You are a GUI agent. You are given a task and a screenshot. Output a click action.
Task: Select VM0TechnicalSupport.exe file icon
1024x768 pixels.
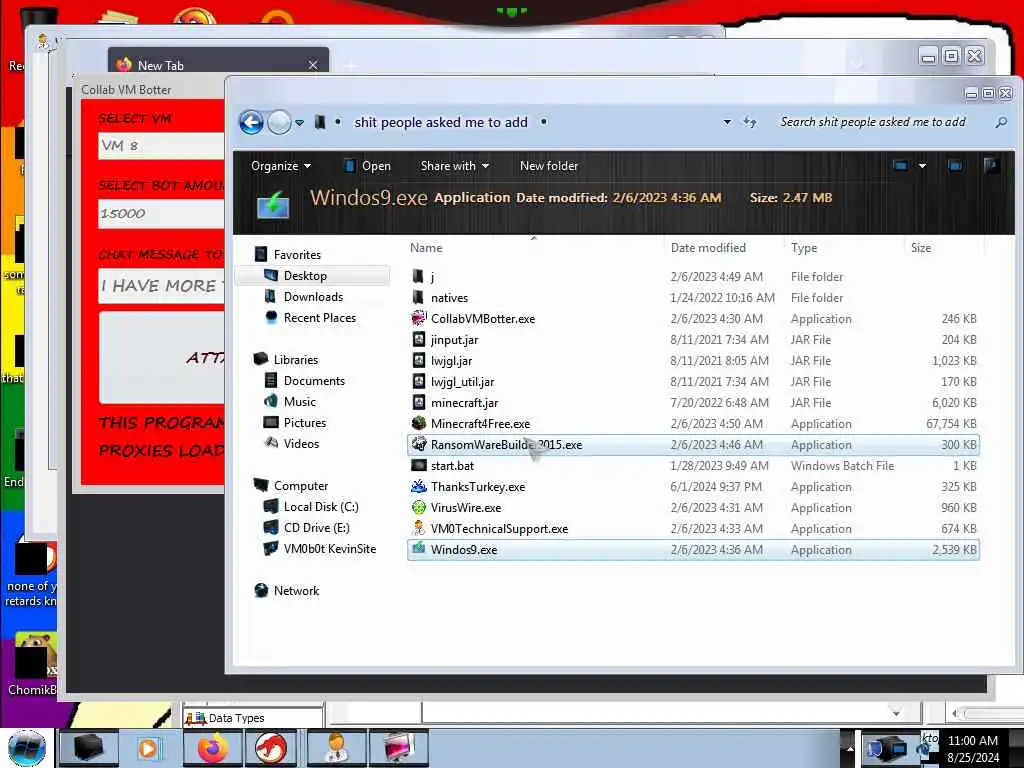418,528
